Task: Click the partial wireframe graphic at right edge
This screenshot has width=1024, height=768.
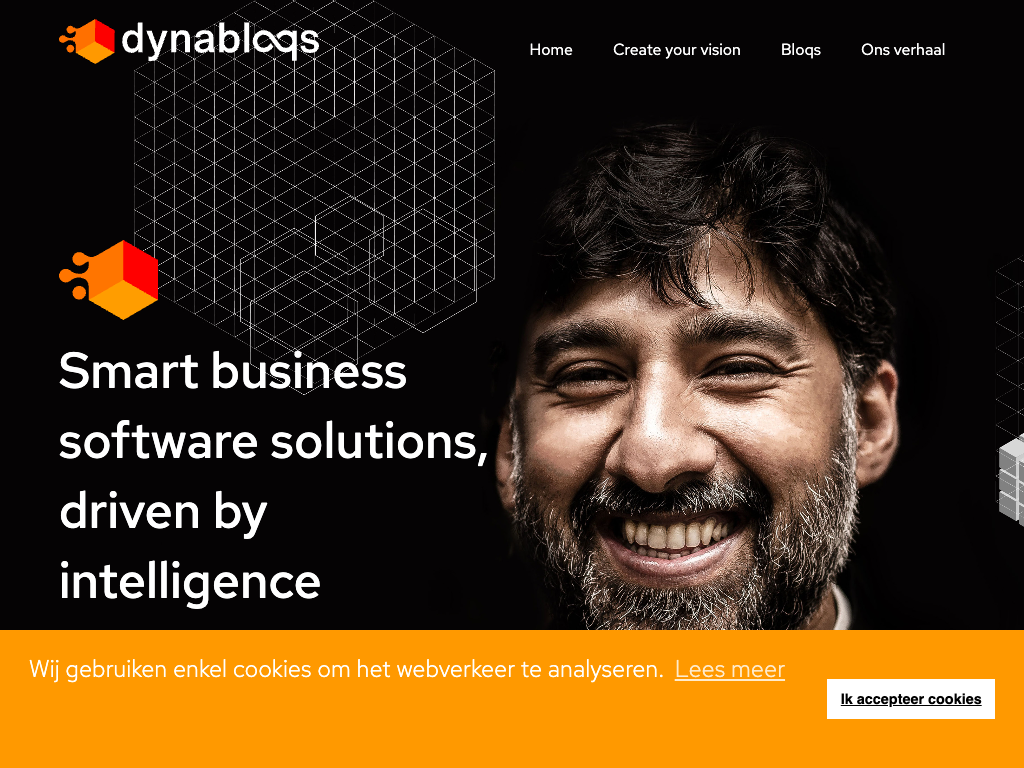Action: coord(1010,346)
